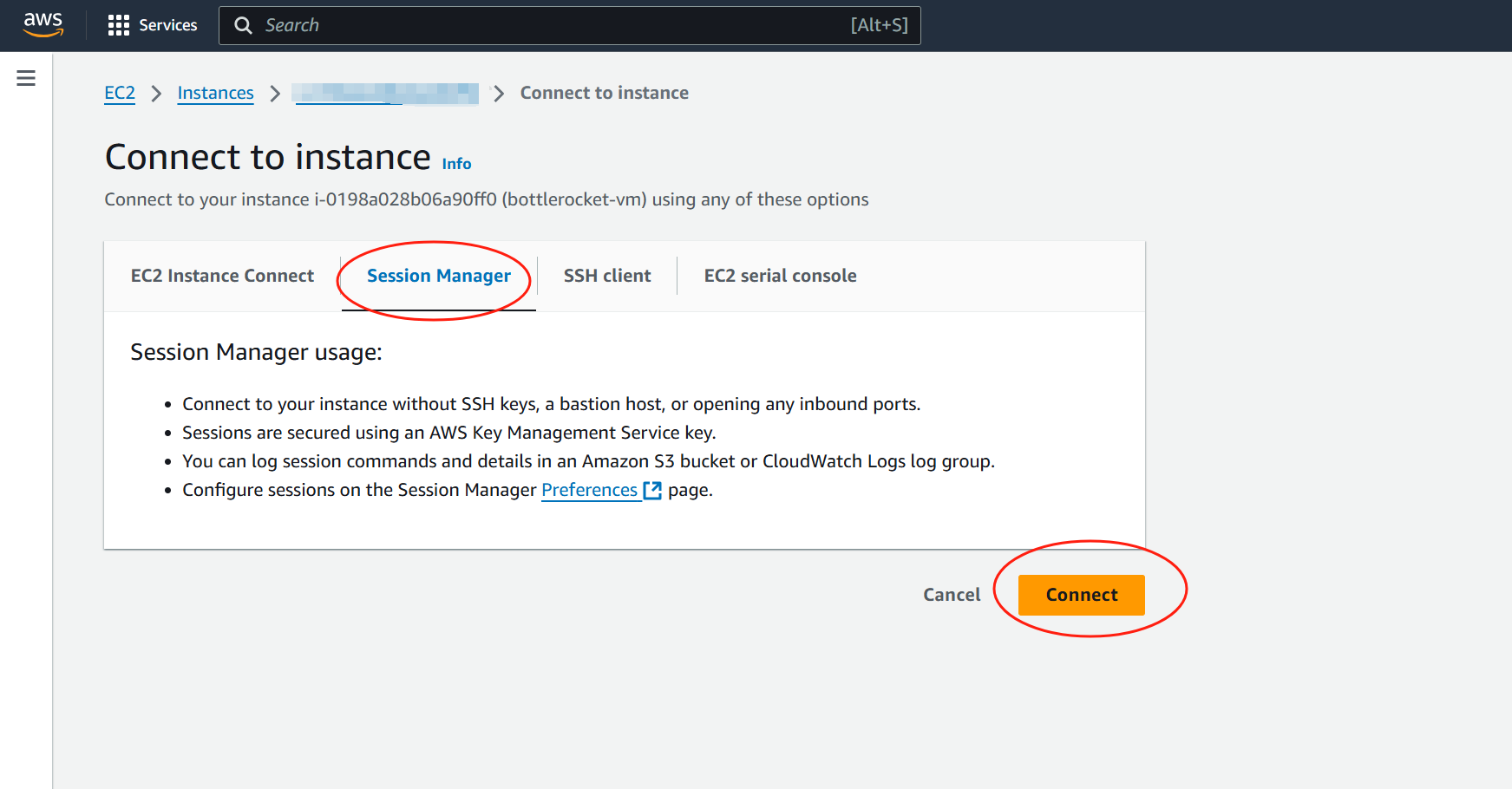Open Session Manager Preferences link
1512x789 pixels.
[x=590, y=490]
